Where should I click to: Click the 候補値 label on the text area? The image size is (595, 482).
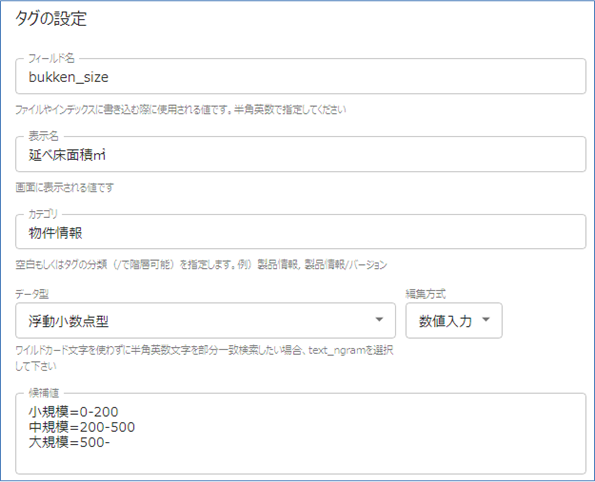click(x=44, y=393)
